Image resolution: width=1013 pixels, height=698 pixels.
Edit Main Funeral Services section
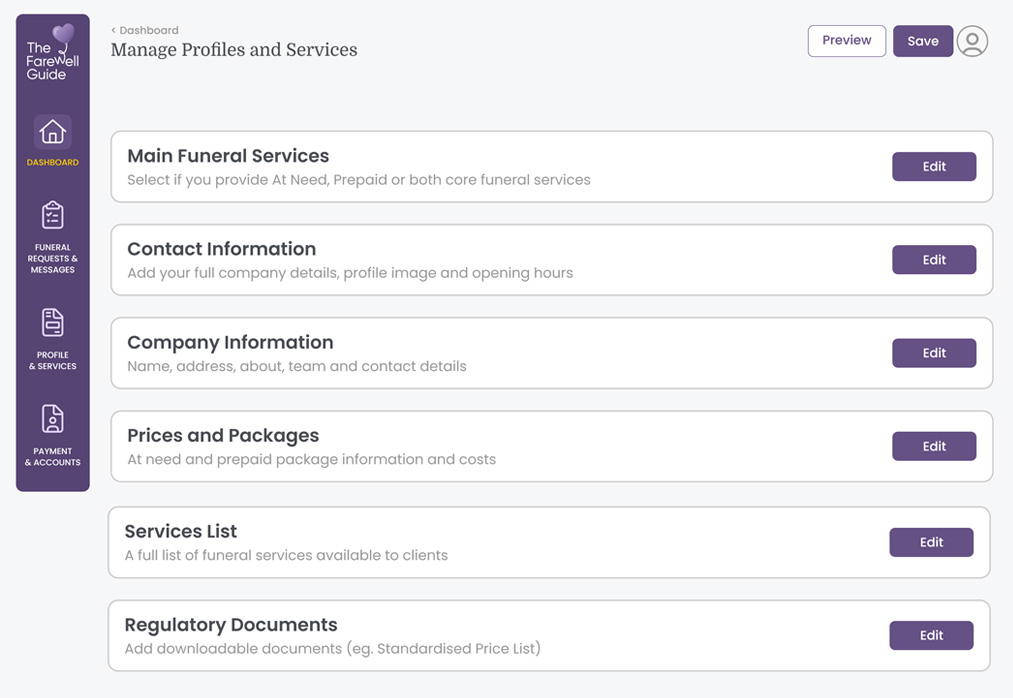(x=933, y=167)
